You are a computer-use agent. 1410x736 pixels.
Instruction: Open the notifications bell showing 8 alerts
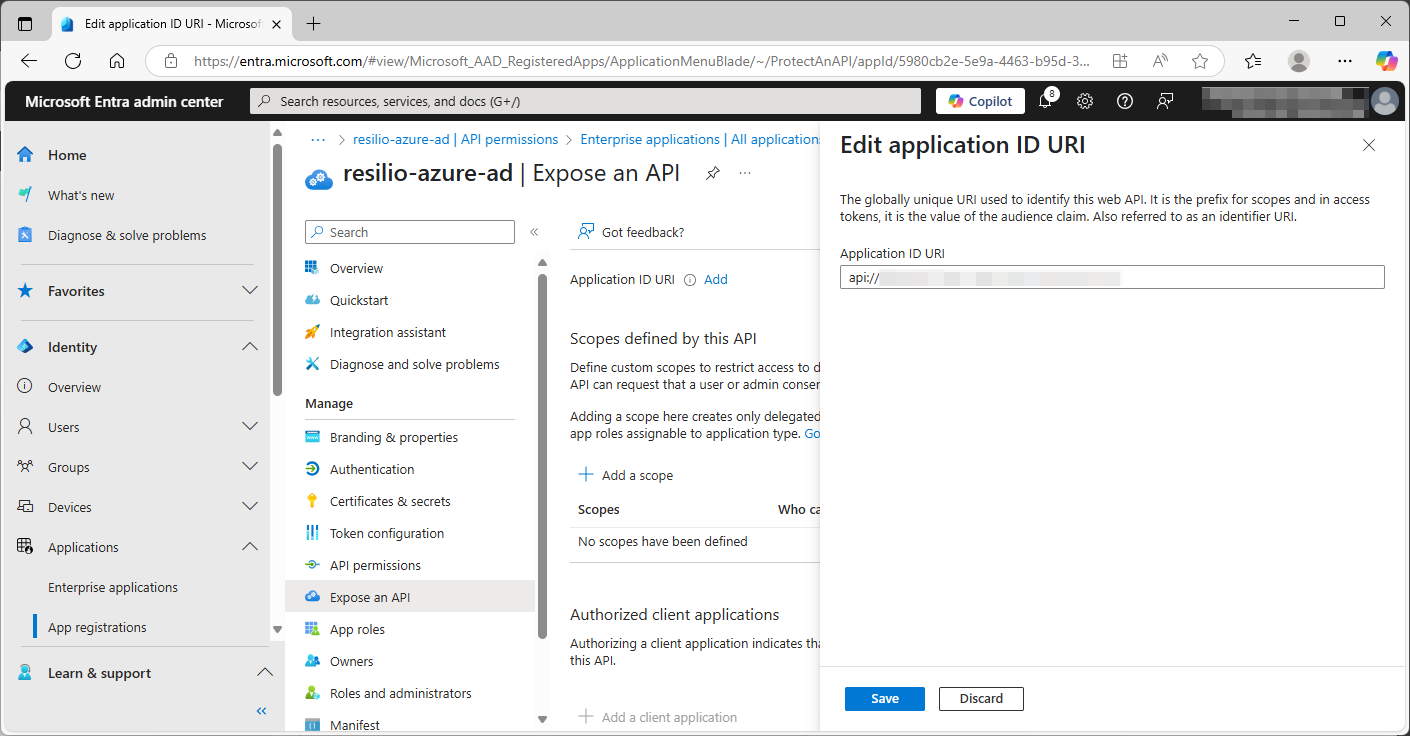1044,100
